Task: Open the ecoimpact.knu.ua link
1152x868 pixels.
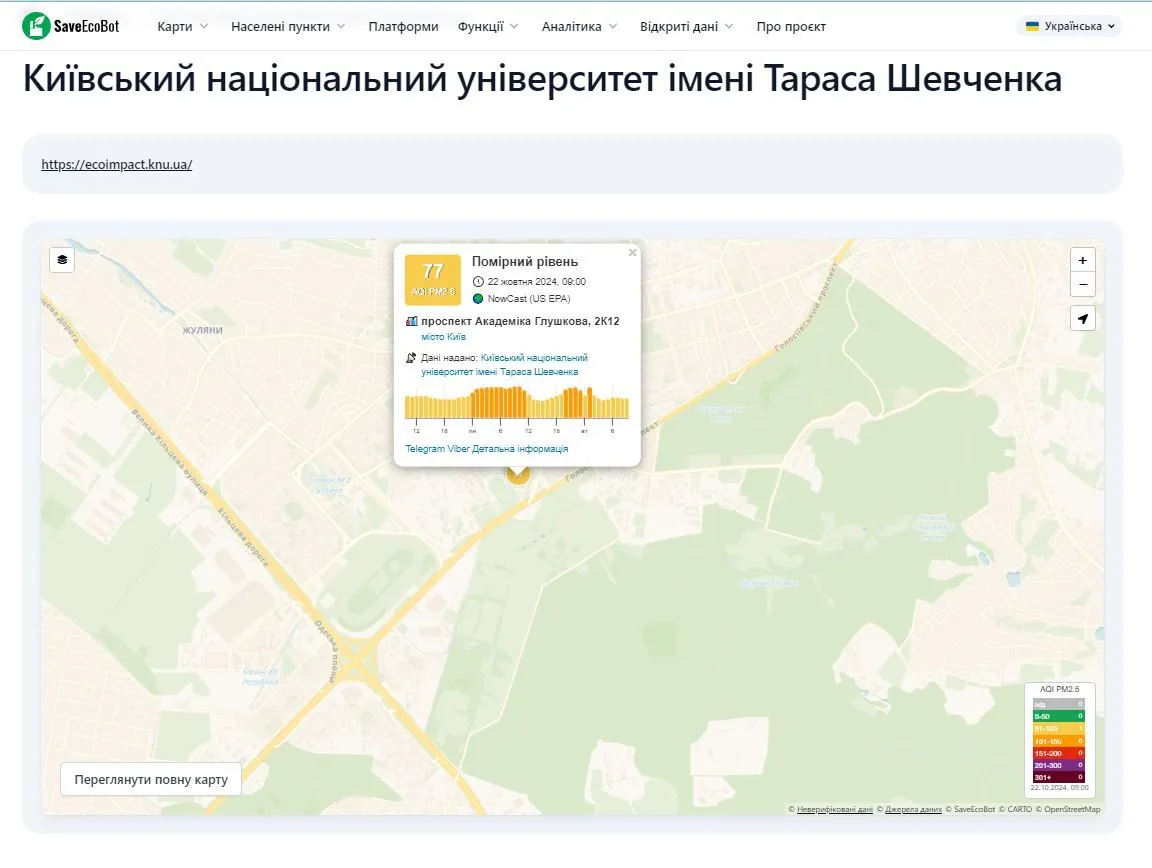Action: pos(117,165)
